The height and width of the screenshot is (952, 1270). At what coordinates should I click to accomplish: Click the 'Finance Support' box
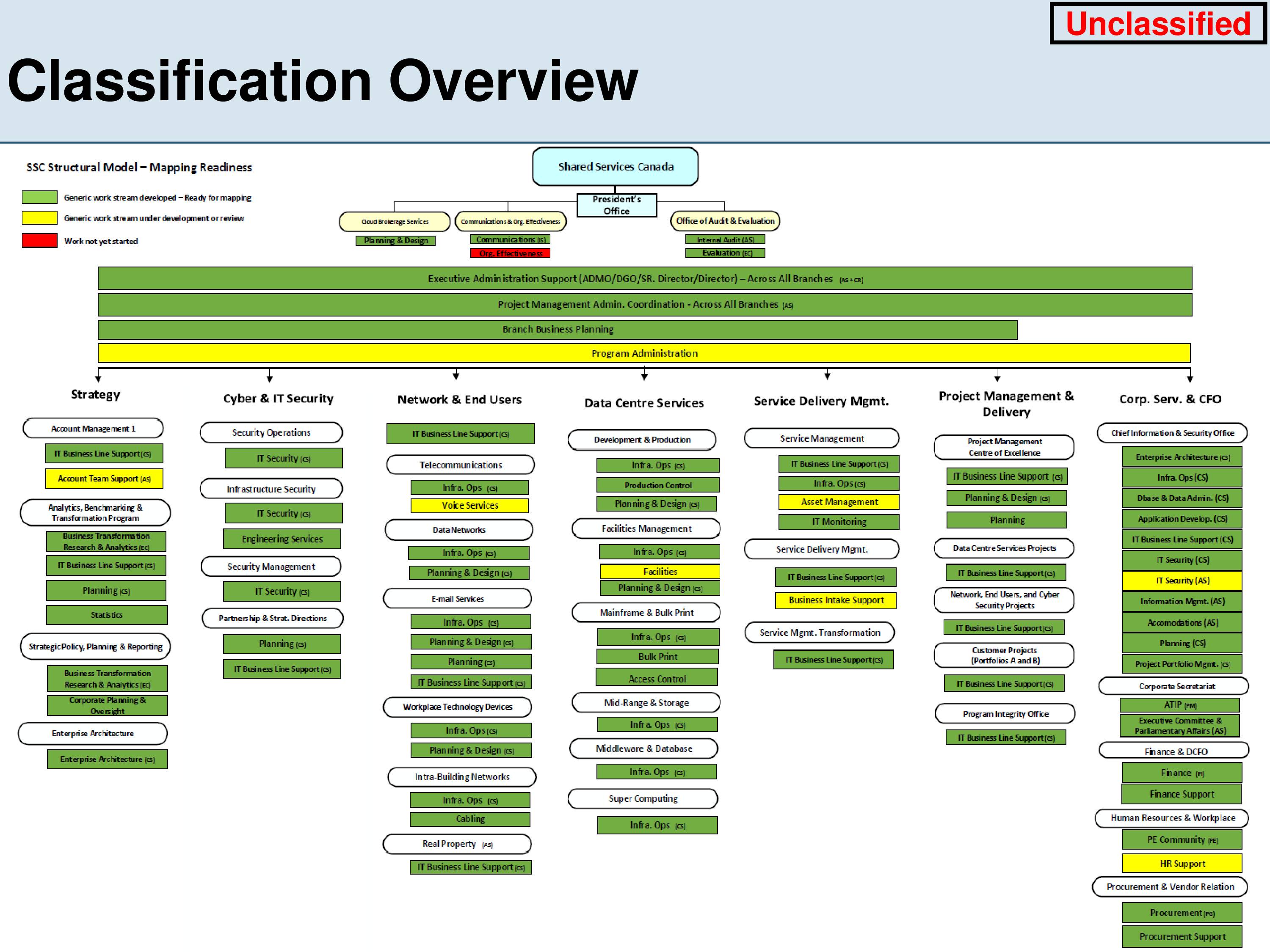click(1182, 794)
